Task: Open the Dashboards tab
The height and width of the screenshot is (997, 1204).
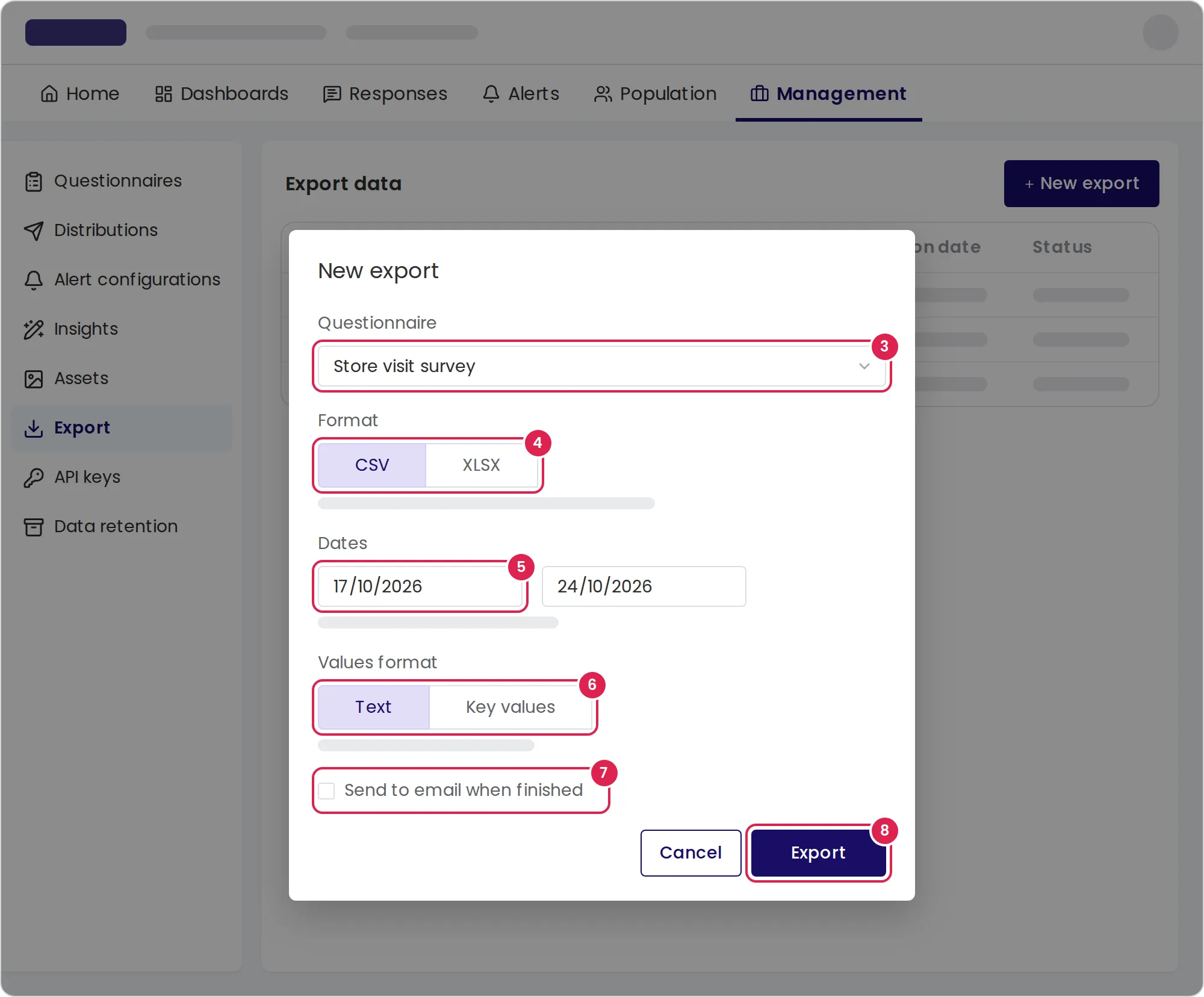Action: pyautogui.click(x=222, y=94)
